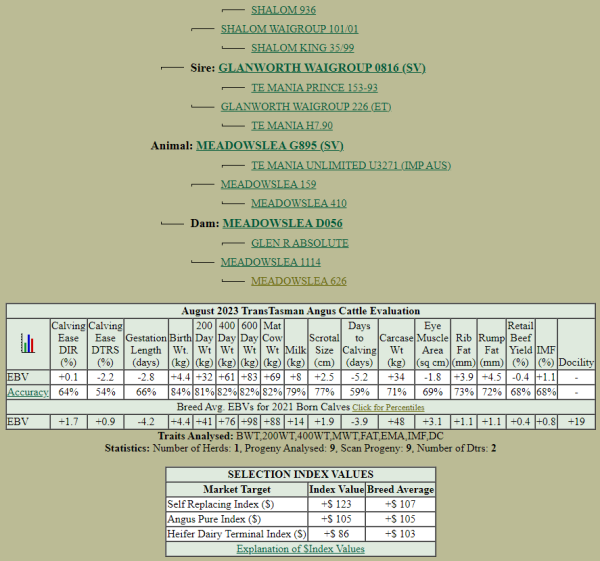
Task: Open SHALOM KING 35/99 link
Action: tap(302, 48)
